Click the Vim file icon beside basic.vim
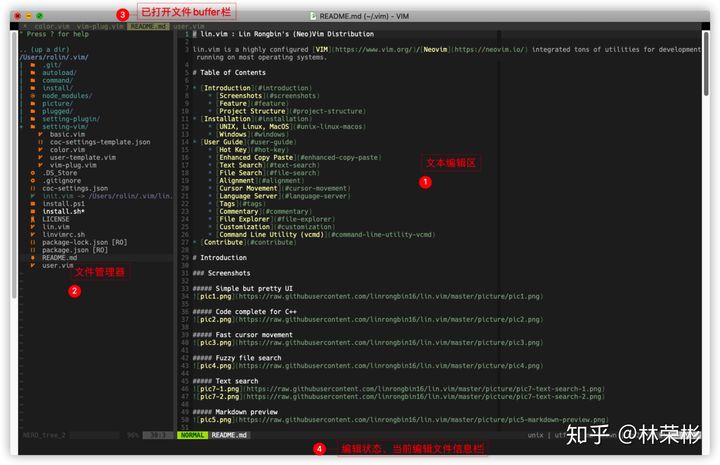 pos(42,134)
